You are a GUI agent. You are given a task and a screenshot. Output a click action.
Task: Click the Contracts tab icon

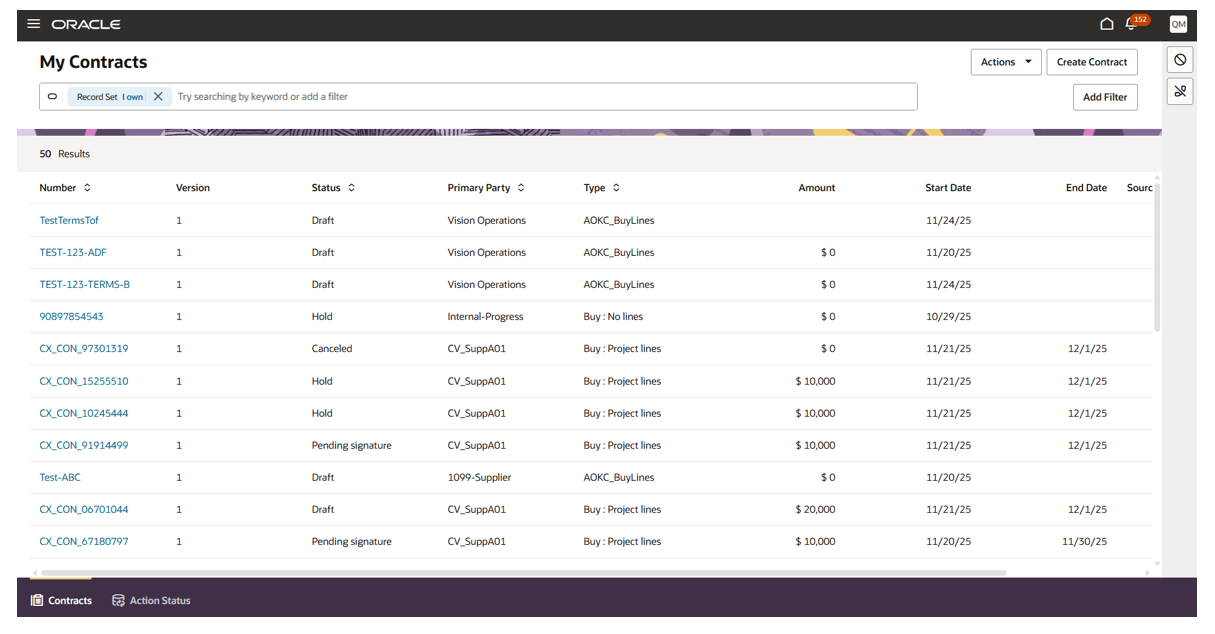tap(37, 601)
